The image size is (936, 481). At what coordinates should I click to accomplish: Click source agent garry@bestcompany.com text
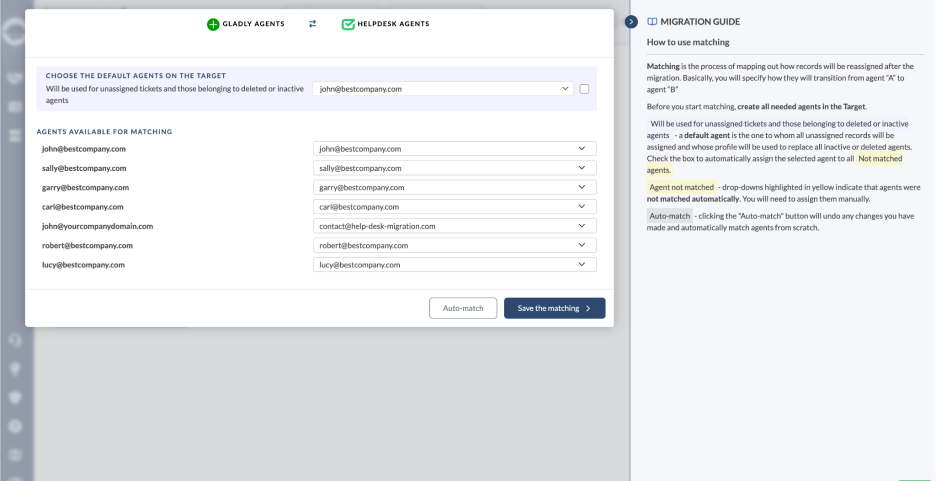click(85, 187)
